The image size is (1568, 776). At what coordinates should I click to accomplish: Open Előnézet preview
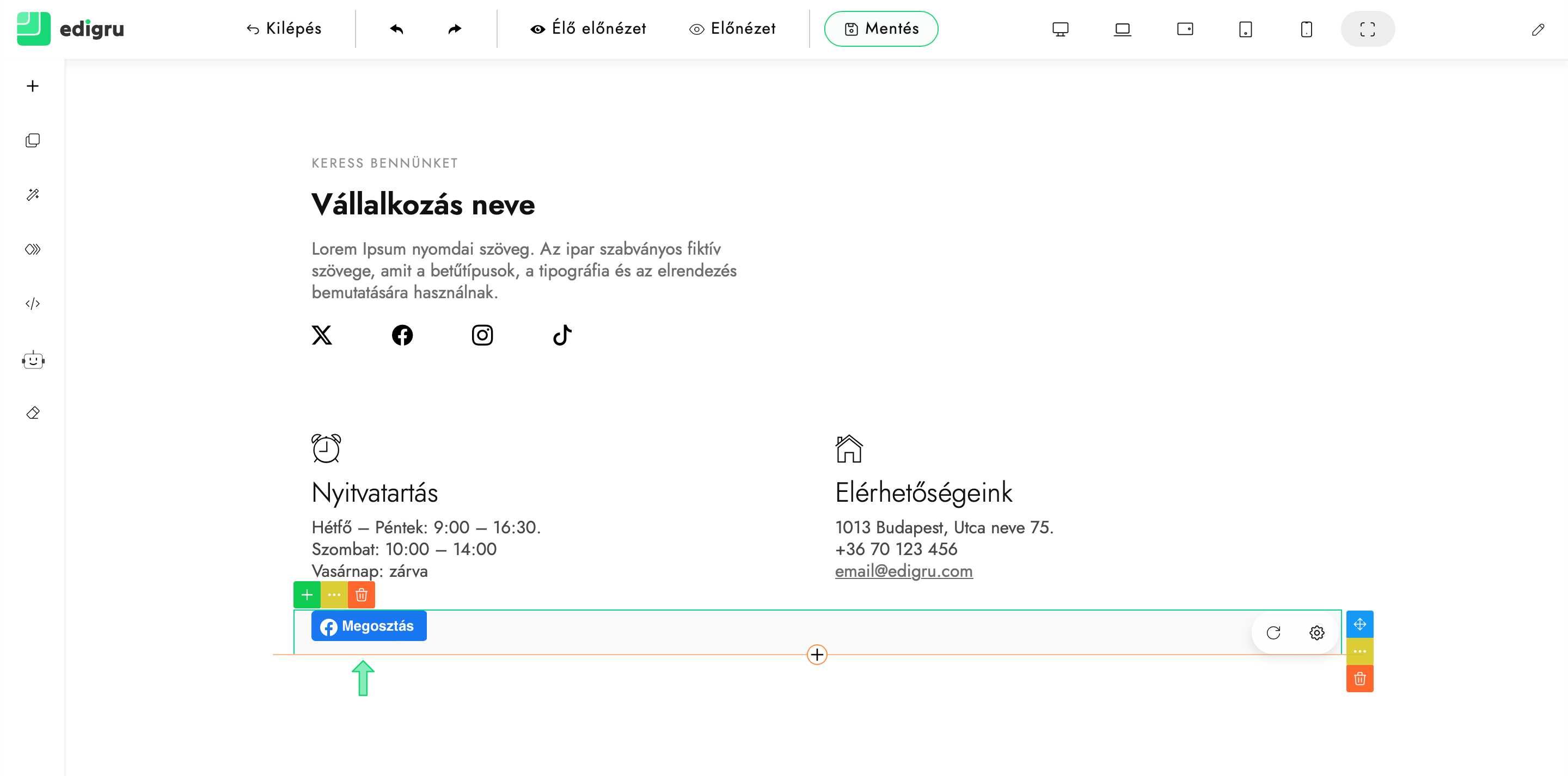[x=732, y=29]
